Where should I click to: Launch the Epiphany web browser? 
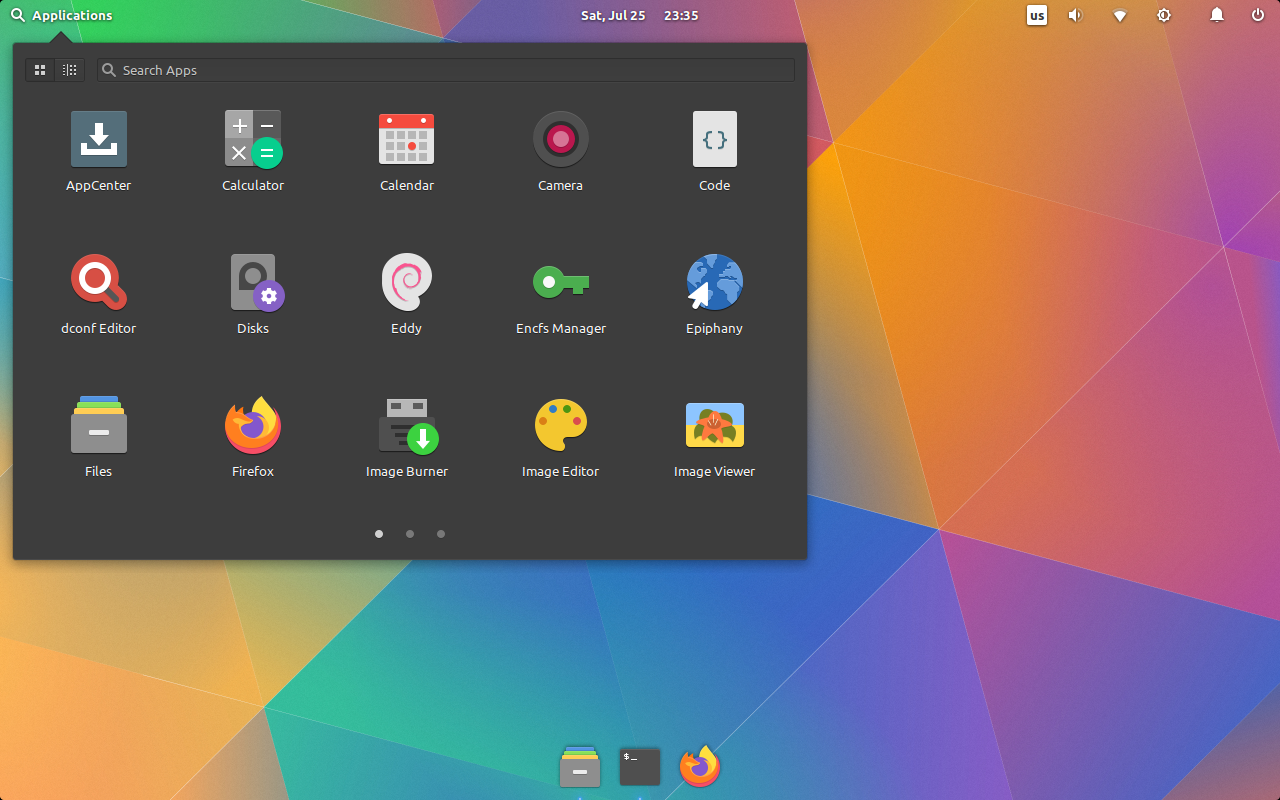click(x=715, y=282)
